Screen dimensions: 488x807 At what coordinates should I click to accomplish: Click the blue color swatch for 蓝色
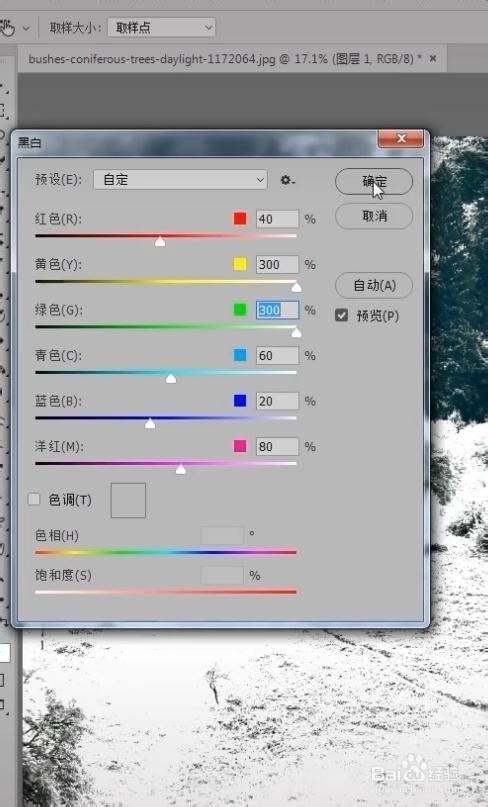[x=240, y=400]
